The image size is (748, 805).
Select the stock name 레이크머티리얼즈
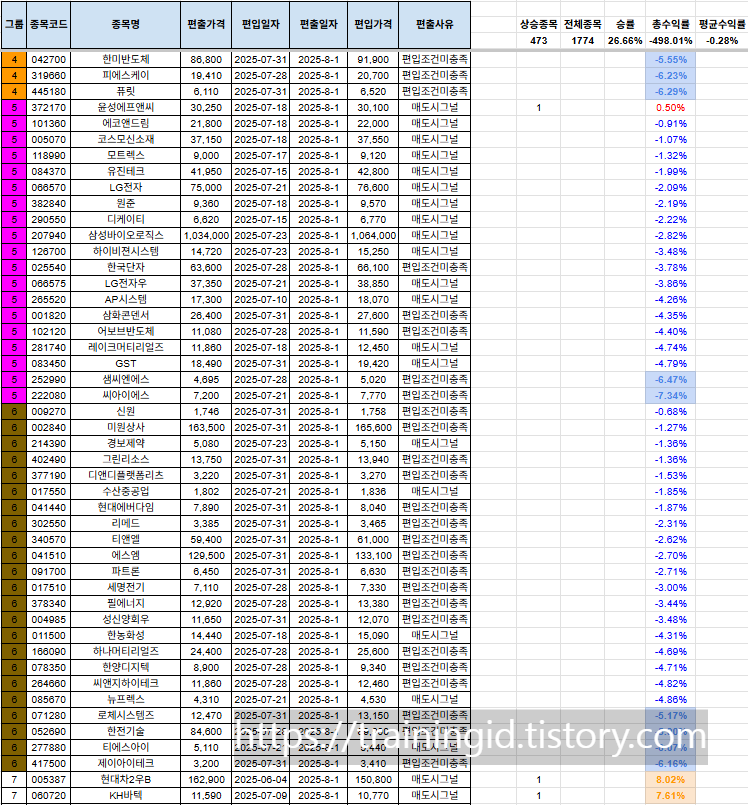(x=125, y=348)
